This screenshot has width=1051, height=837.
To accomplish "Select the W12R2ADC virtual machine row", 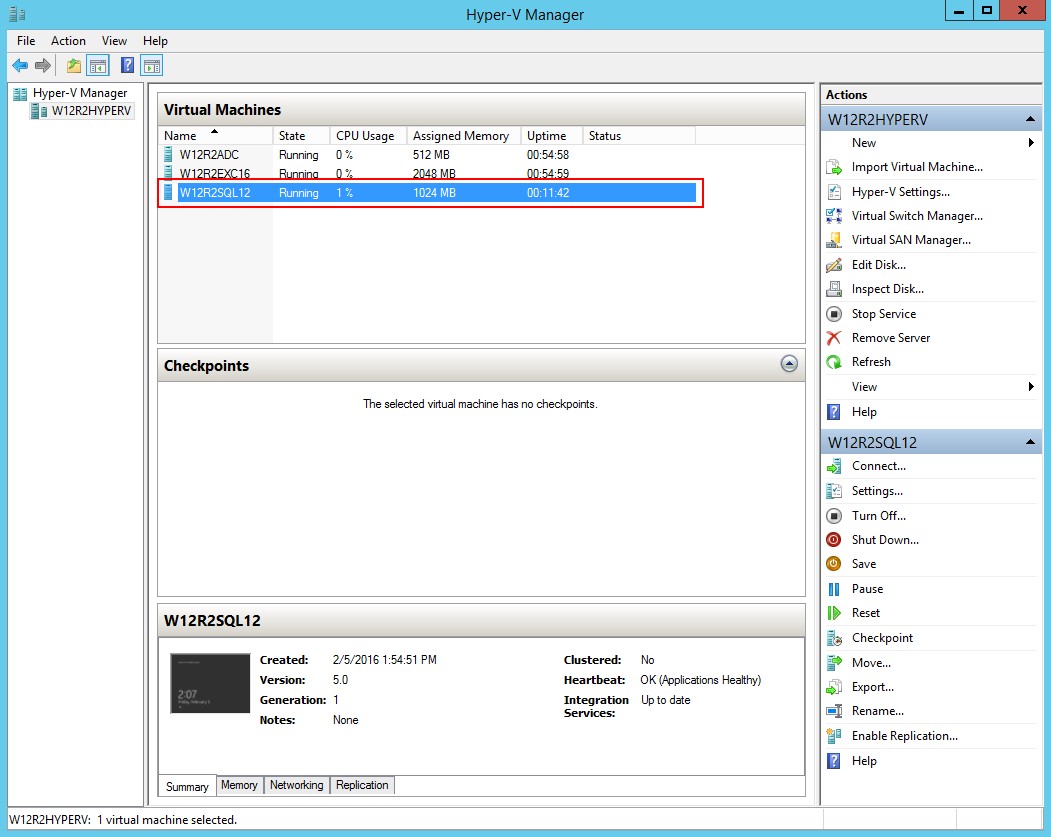I will [429, 155].
